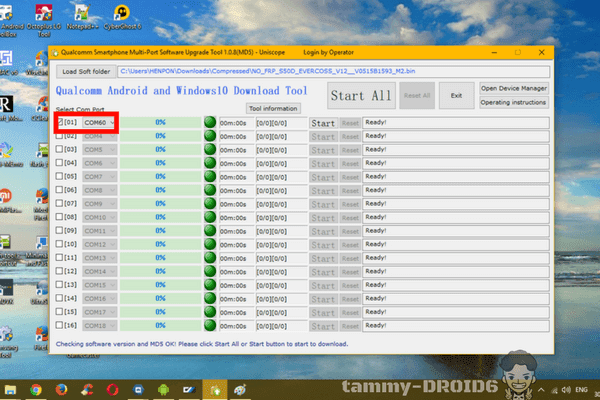Click the Start All button
600x400 pixels.
[361, 95]
